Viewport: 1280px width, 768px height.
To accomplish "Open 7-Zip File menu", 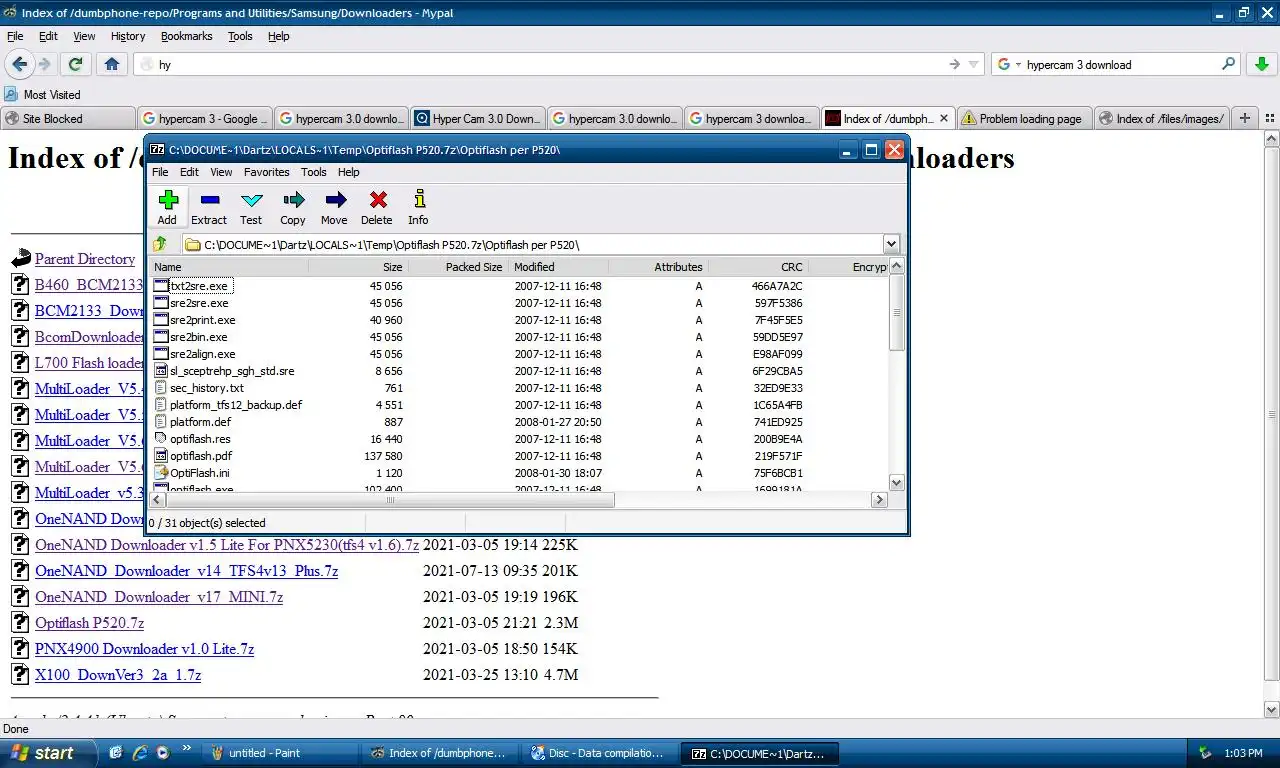I will (160, 172).
